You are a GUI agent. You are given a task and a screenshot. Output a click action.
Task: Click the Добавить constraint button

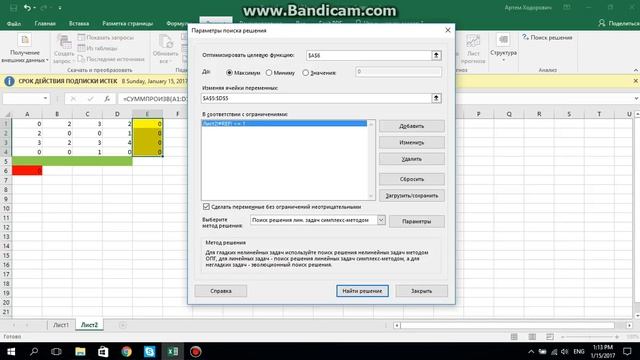(x=411, y=126)
